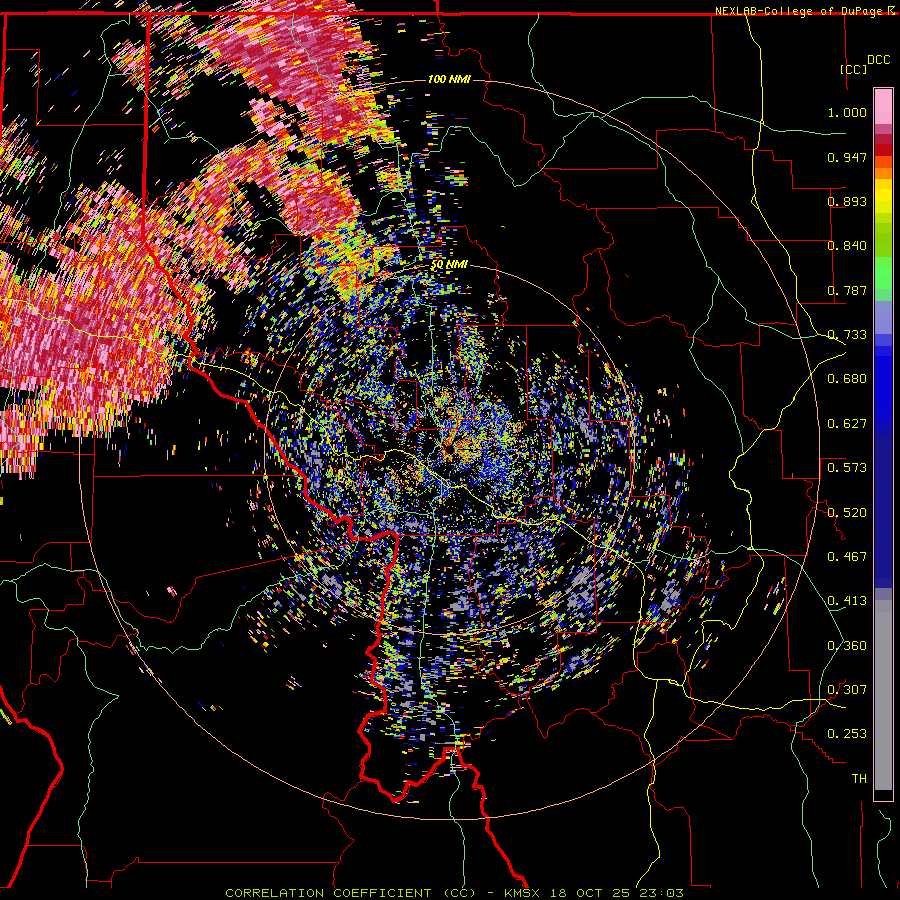The image size is (900, 900).
Task: Click the 0.787 legend value
Action: pyautogui.click(x=847, y=290)
